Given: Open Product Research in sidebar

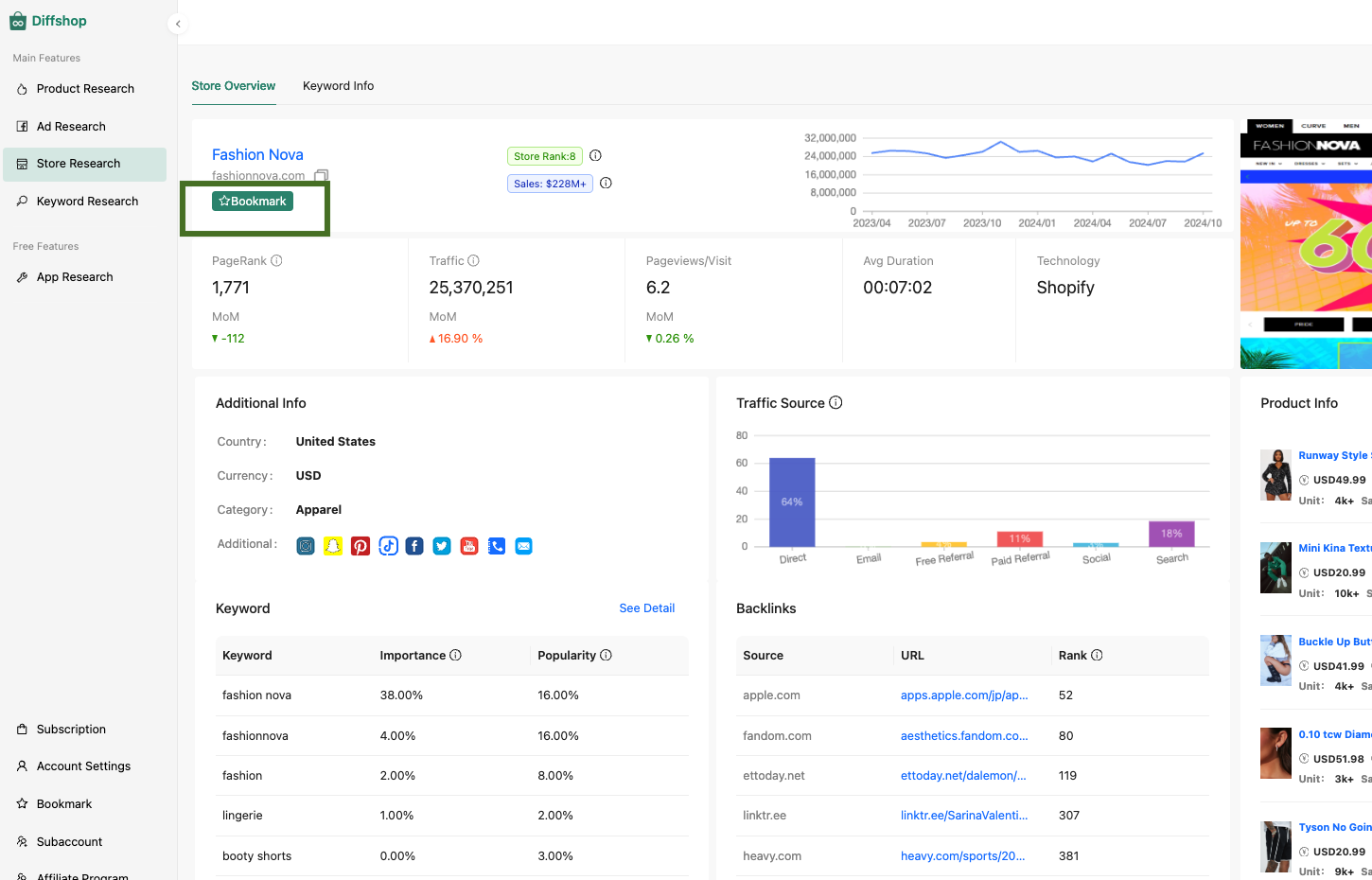Looking at the screenshot, I should [x=85, y=89].
